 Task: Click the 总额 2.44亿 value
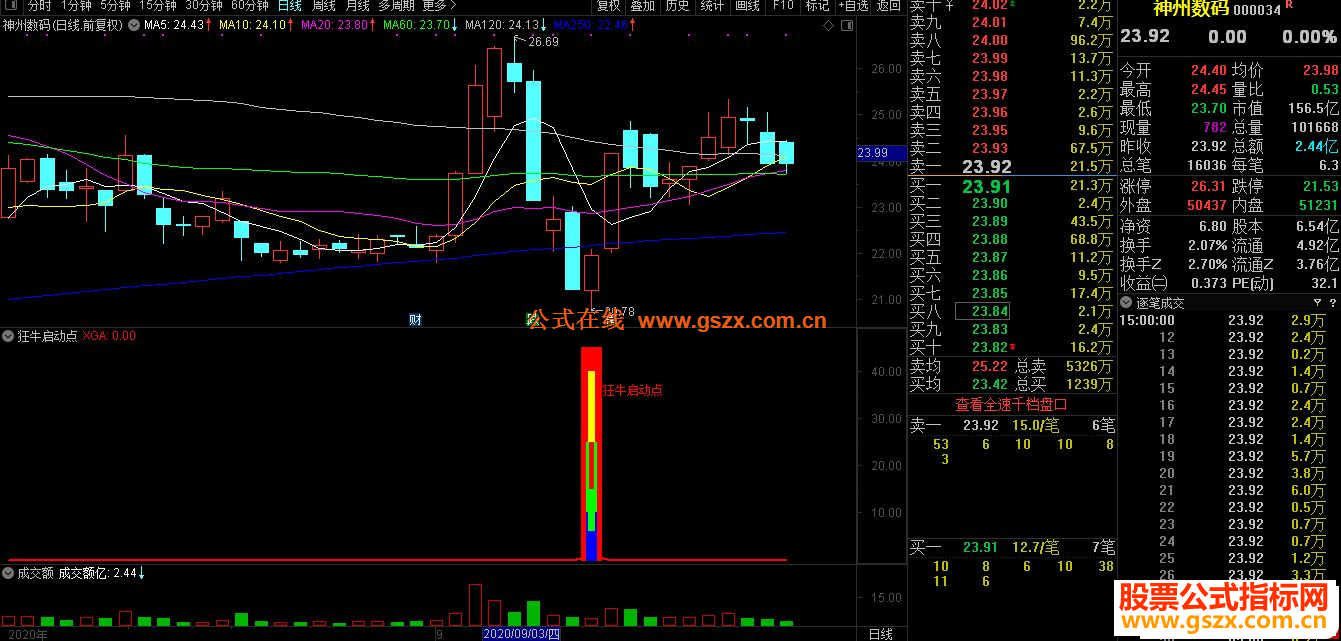click(x=1316, y=147)
